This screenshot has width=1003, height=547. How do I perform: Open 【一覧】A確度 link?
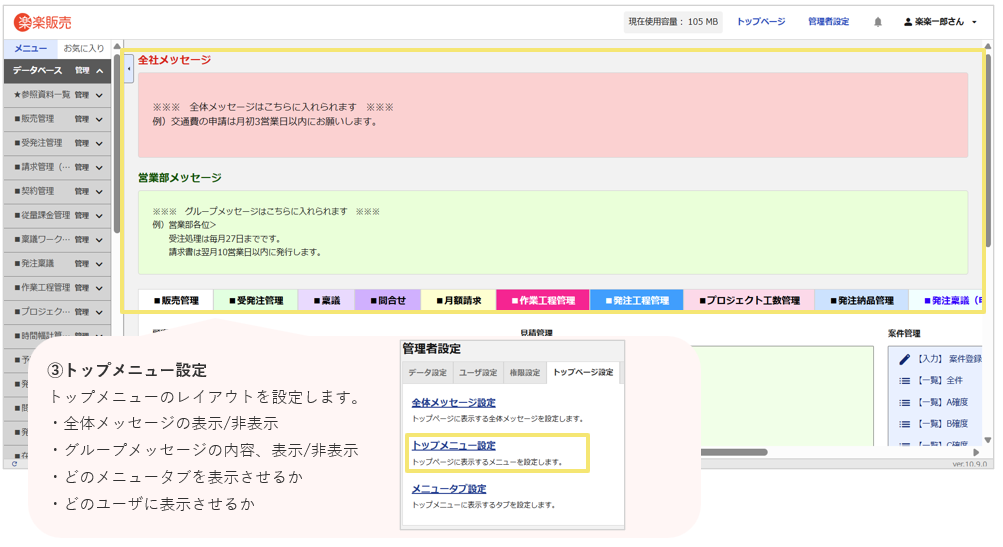[x=943, y=402]
